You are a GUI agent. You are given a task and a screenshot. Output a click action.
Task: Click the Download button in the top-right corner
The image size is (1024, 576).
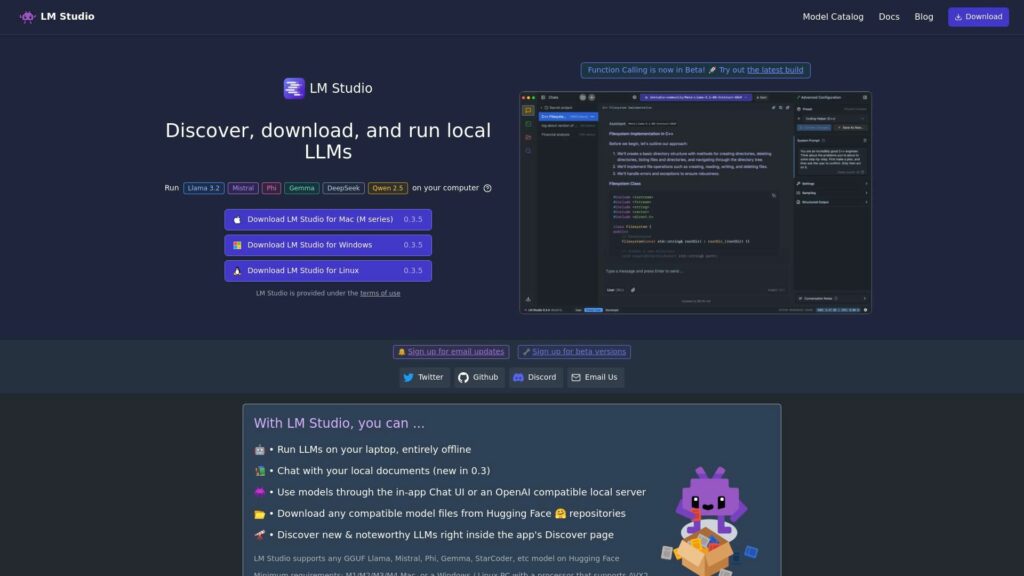tap(978, 17)
